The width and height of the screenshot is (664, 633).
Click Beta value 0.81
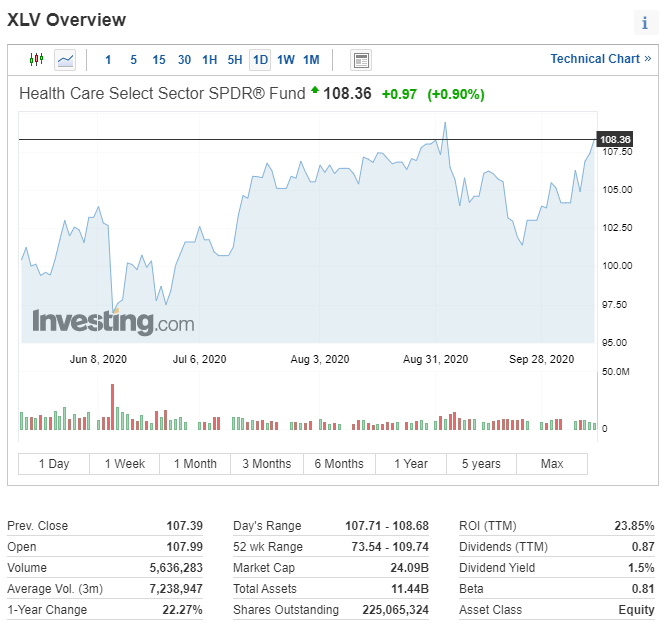643,589
